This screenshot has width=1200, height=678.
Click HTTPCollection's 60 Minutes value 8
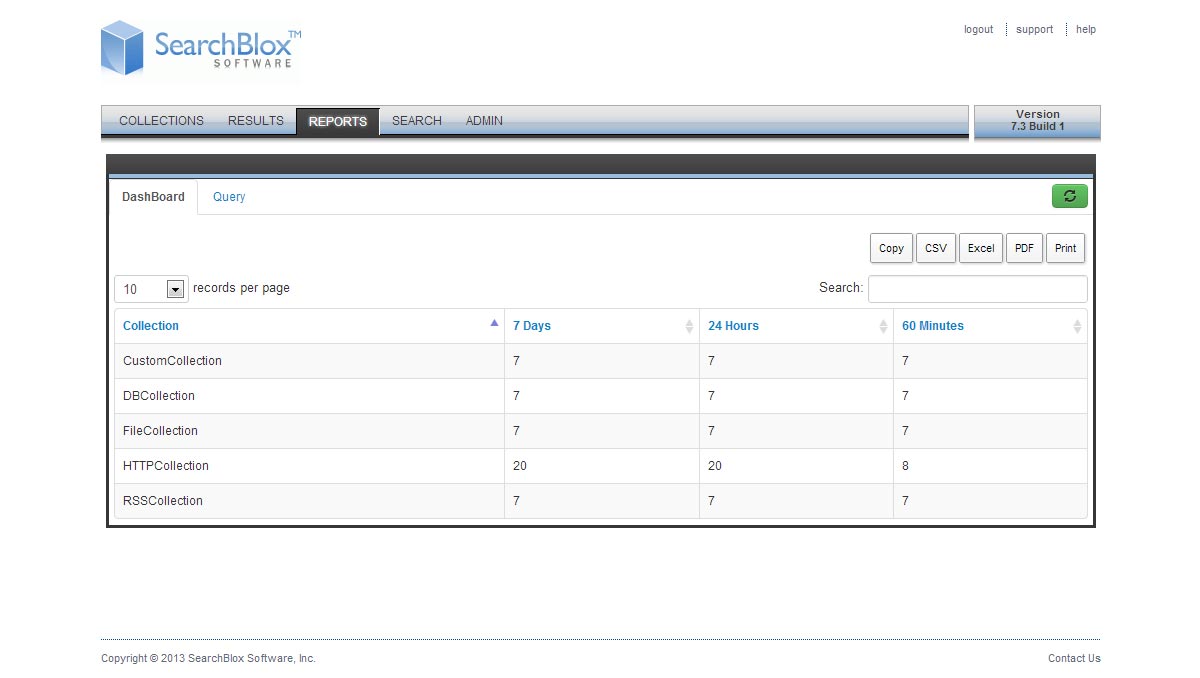[905, 466]
